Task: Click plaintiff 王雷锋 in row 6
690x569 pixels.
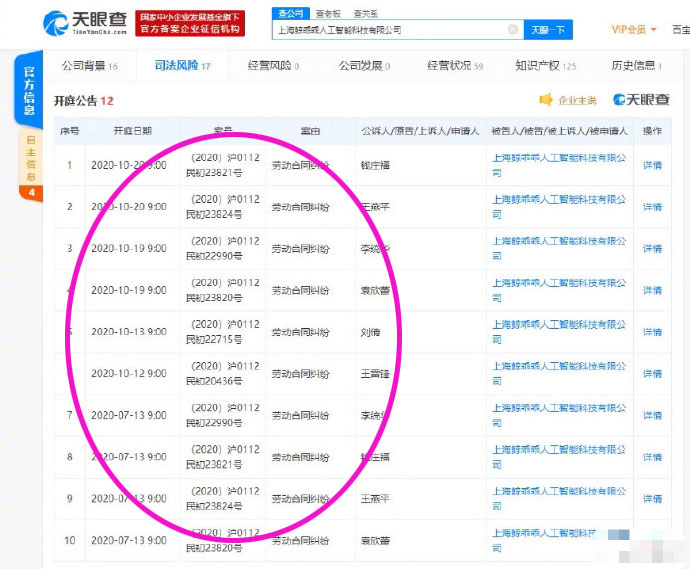Action: (x=375, y=374)
